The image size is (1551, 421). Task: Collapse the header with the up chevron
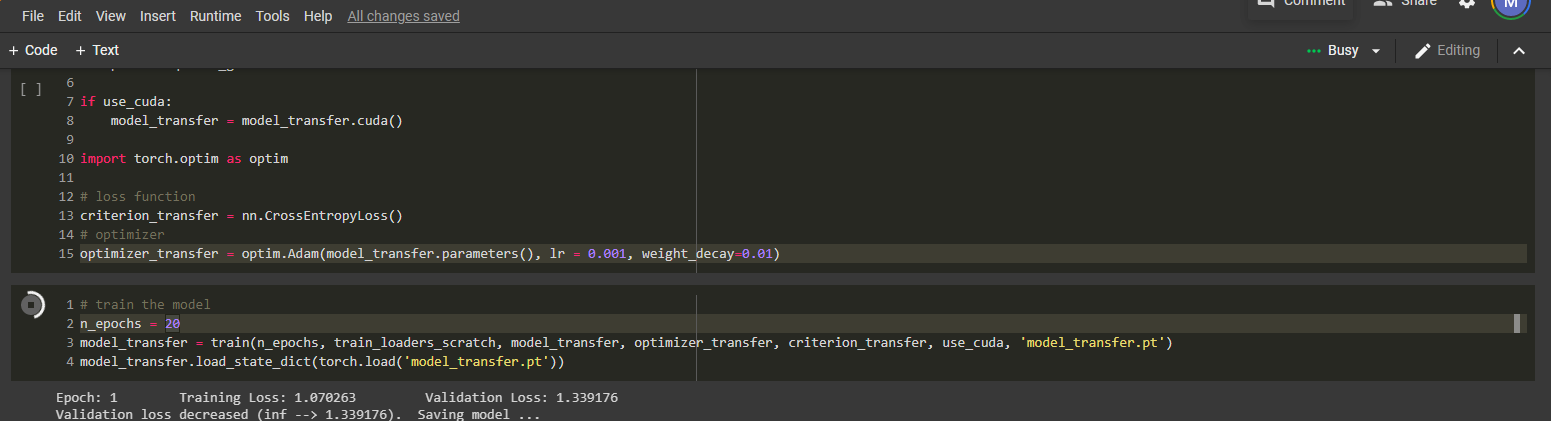[x=1518, y=51]
